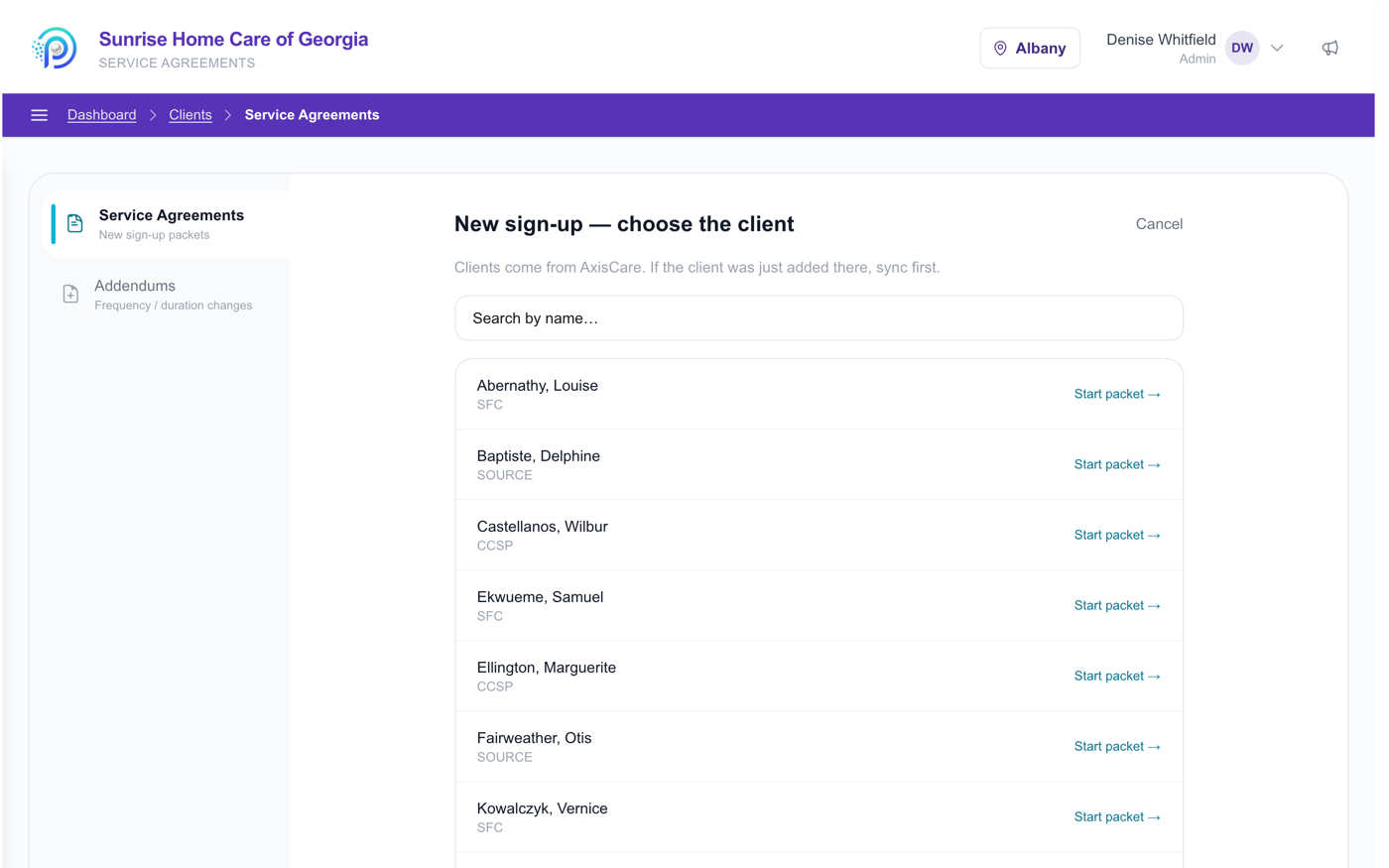The image size is (1389, 868).
Task: Click the location pin icon beside Albany
Action: click(x=1000, y=48)
